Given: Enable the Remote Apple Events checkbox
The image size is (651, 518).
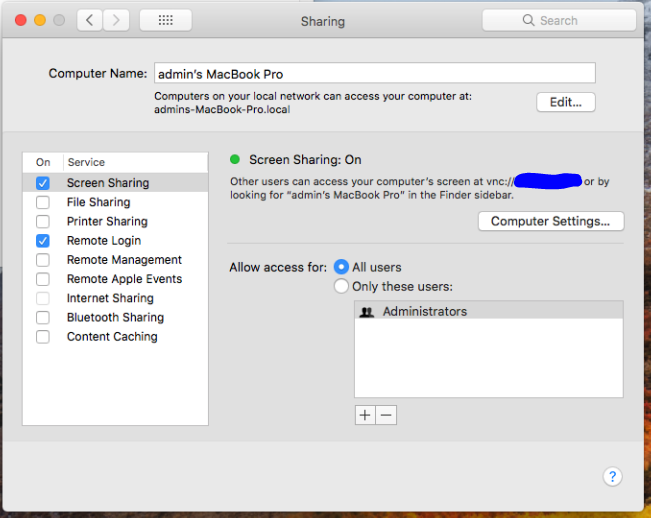Looking at the screenshot, I should pyautogui.click(x=43, y=279).
